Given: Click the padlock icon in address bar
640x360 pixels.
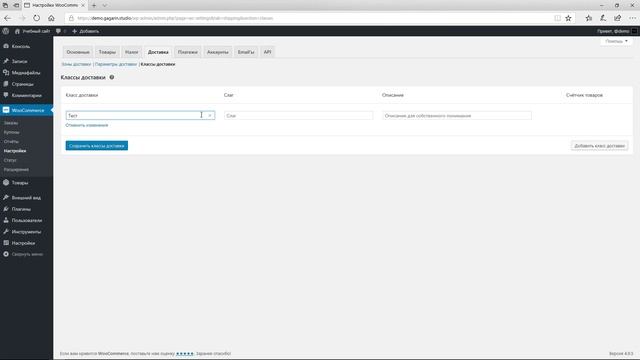Looking at the screenshot, I should click(71, 18).
